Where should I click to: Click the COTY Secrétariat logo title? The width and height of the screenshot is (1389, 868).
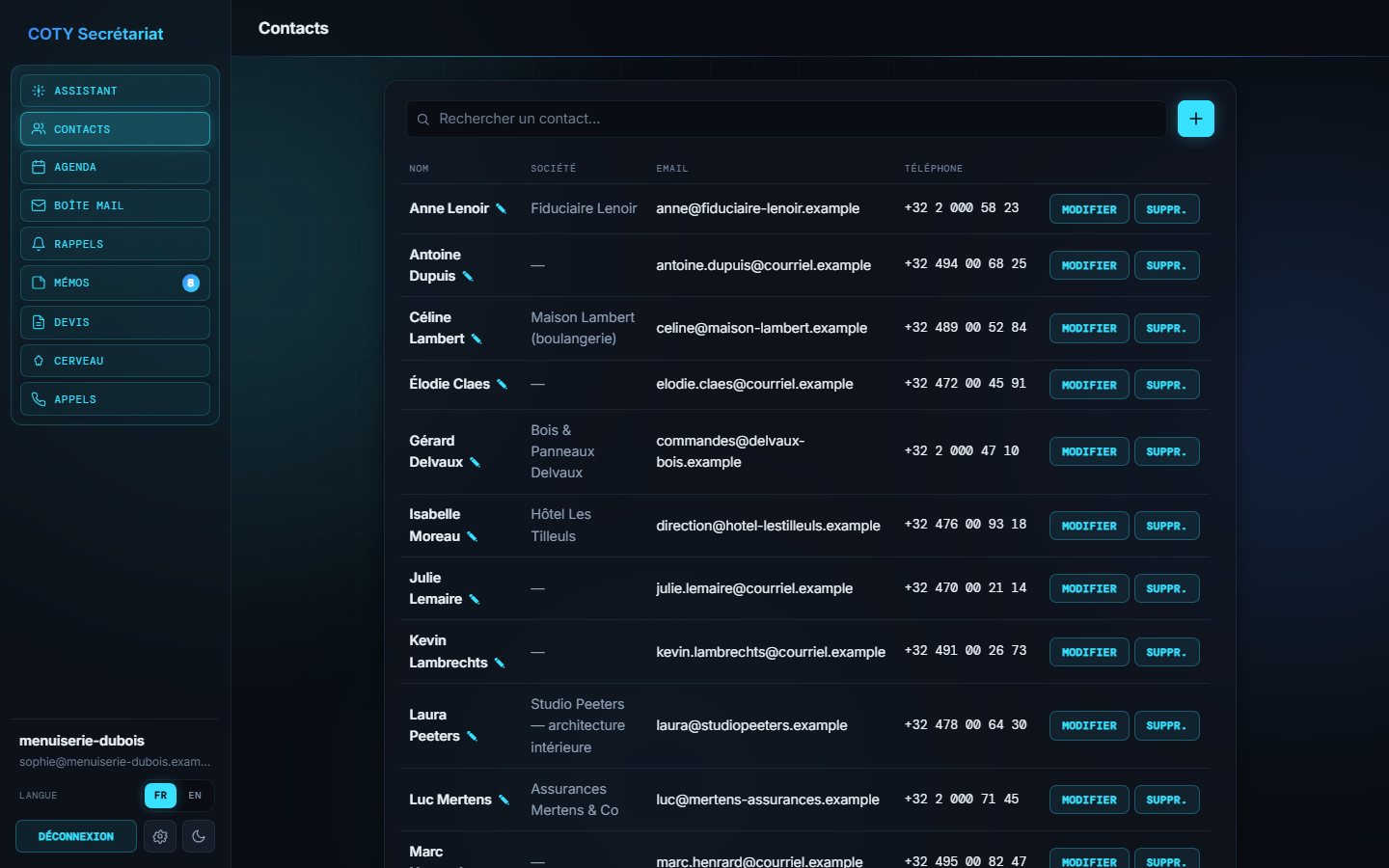(95, 34)
